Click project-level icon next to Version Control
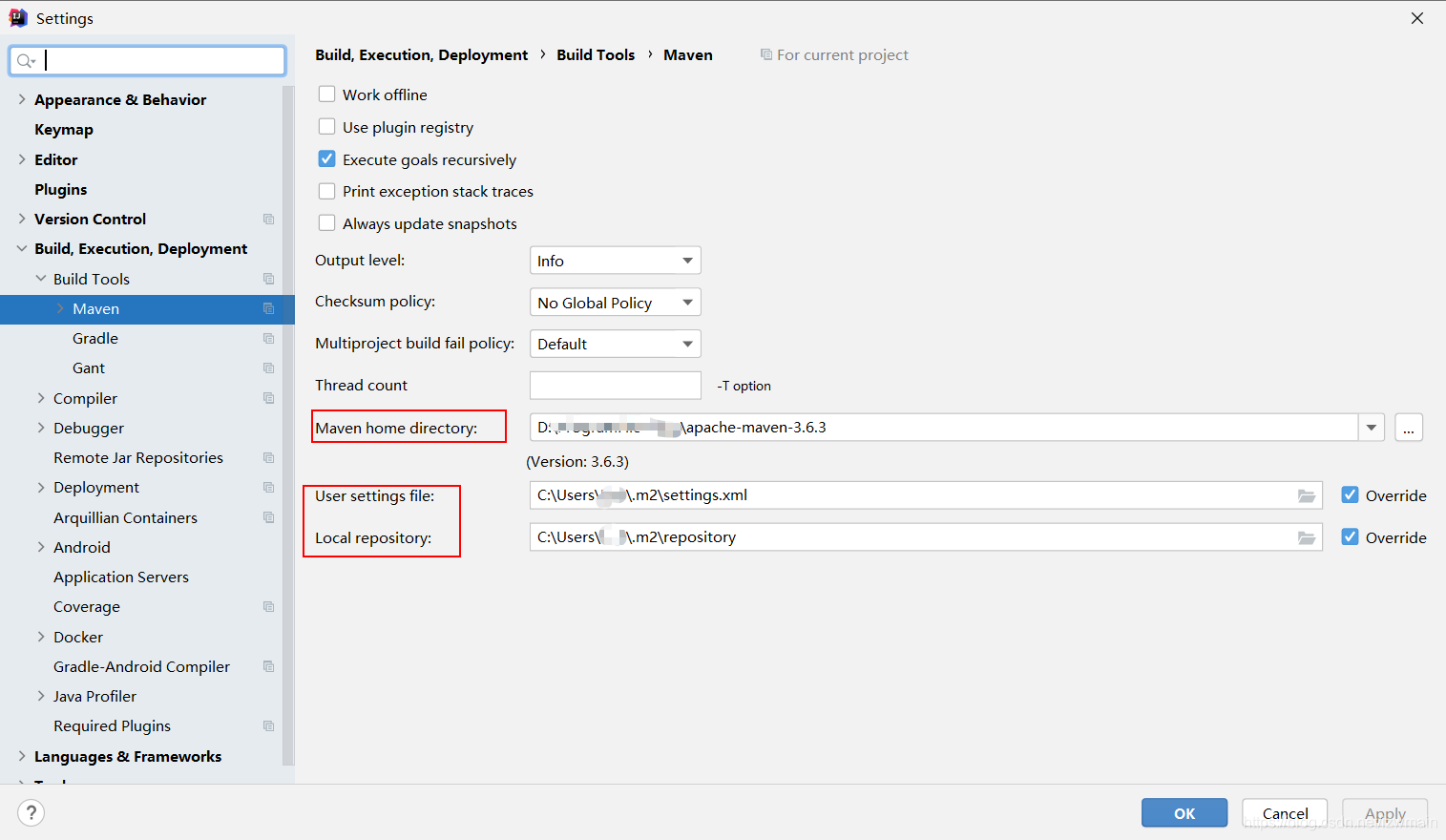This screenshot has height=840, width=1446. [x=268, y=220]
